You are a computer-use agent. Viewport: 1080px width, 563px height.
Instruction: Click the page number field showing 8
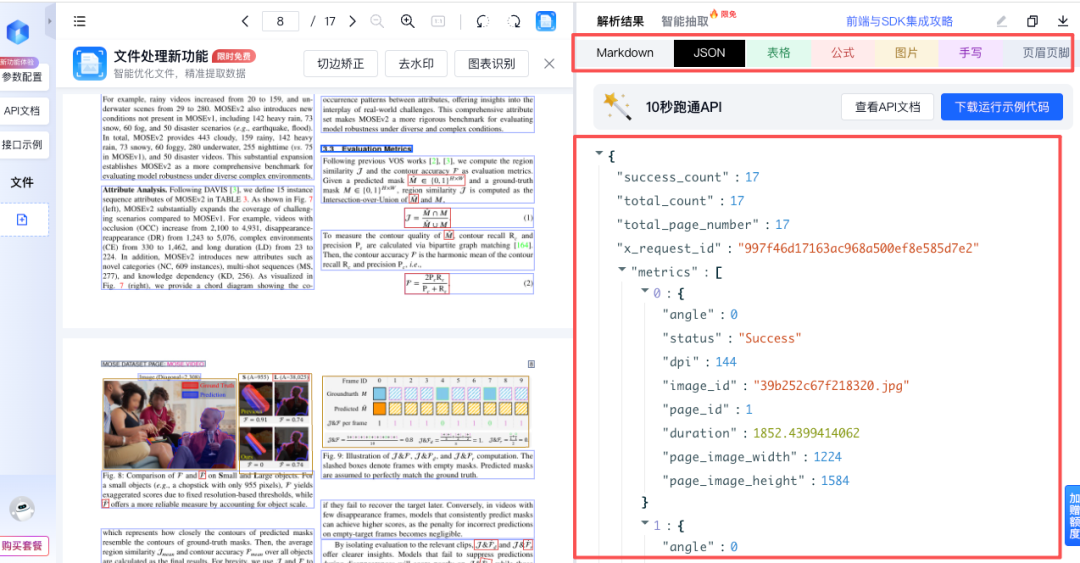(x=280, y=21)
